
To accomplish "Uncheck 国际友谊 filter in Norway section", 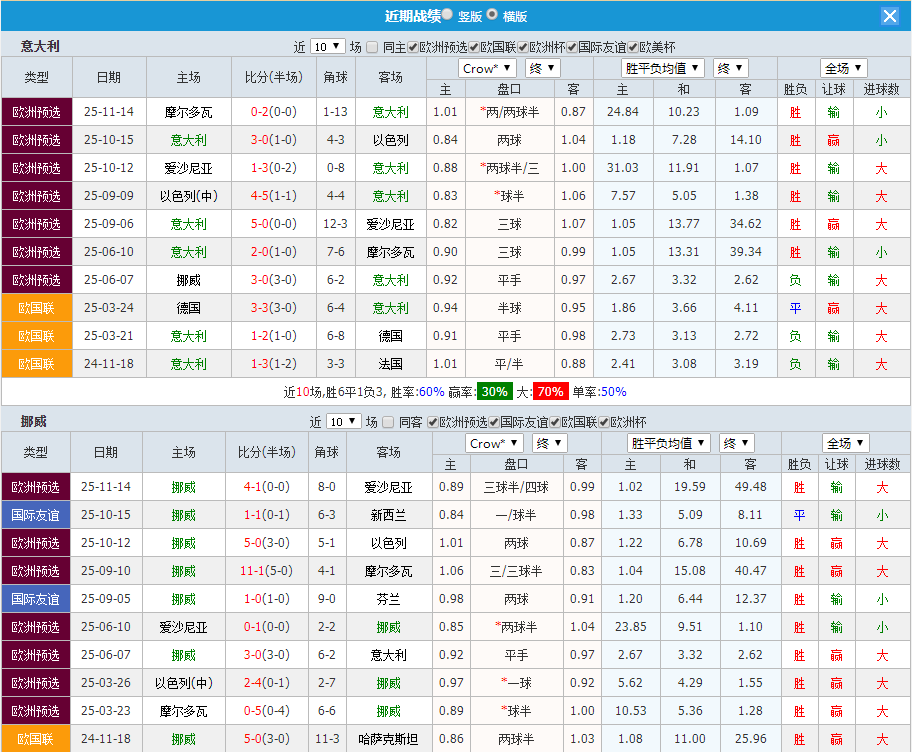I will pyautogui.click(x=491, y=423).
